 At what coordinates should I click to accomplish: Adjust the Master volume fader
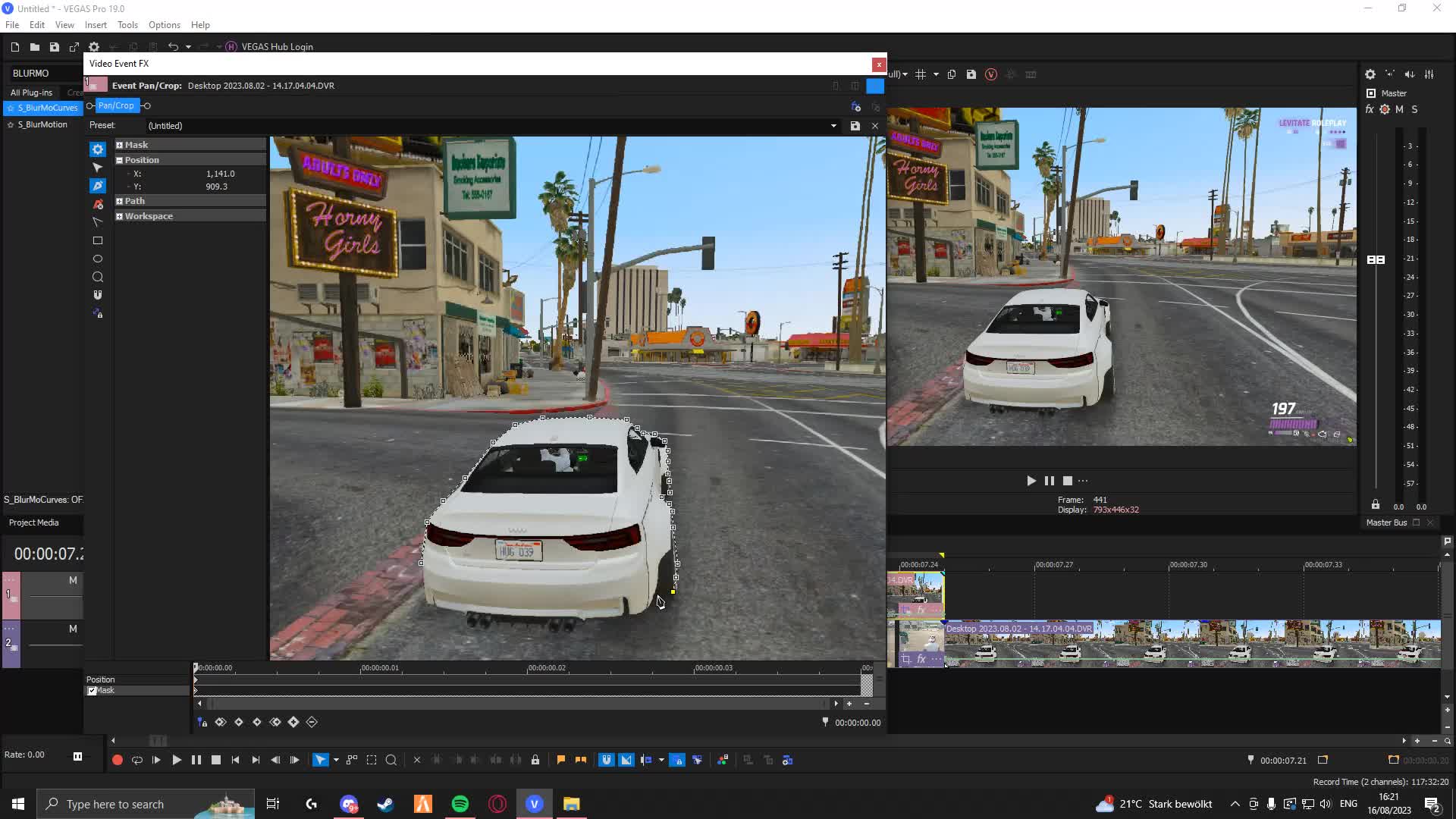coord(1376,259)
